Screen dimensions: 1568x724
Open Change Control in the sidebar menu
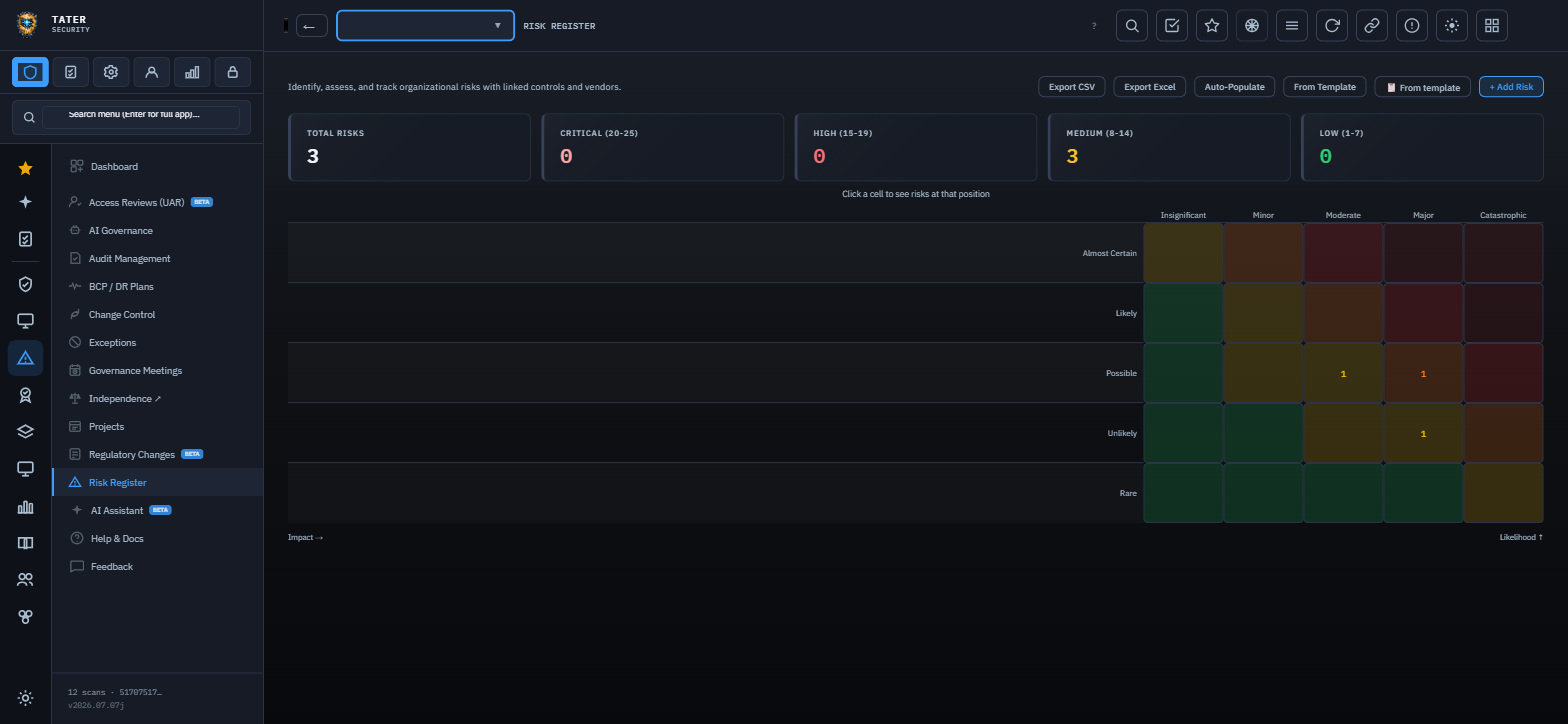click(x=122, y=314)
